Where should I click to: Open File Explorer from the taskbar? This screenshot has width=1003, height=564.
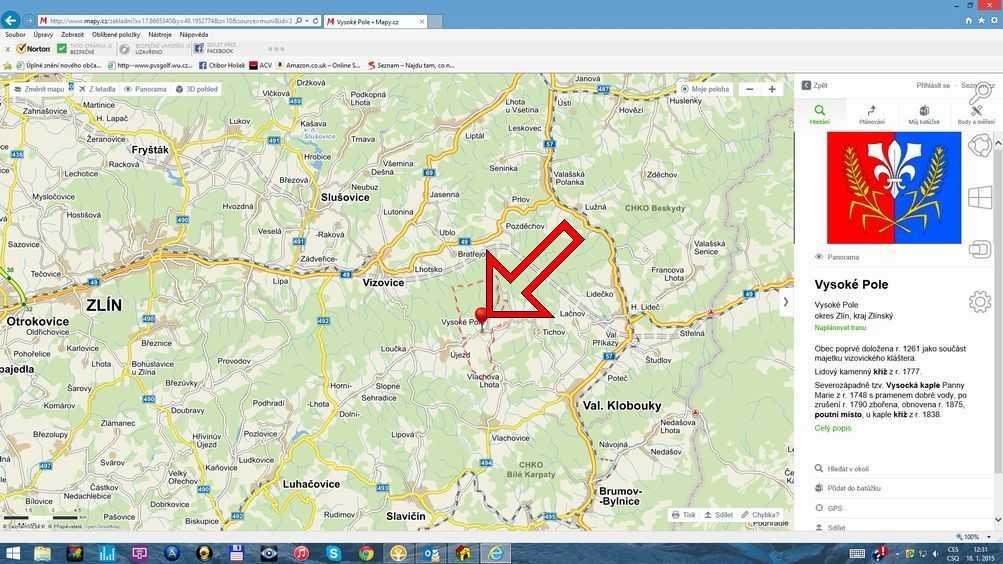(x=42, y=553)
